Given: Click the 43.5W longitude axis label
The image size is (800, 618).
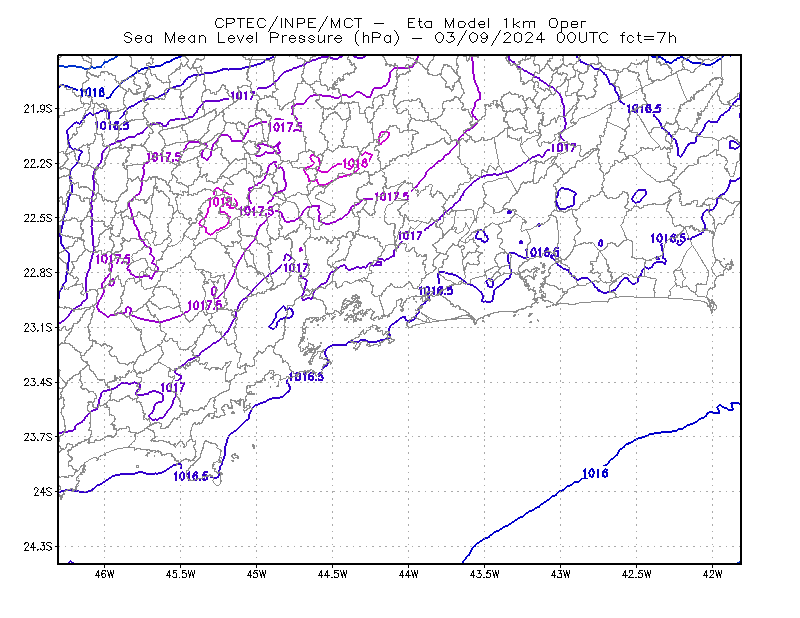Looking at the screenshot, I should 485,574.
